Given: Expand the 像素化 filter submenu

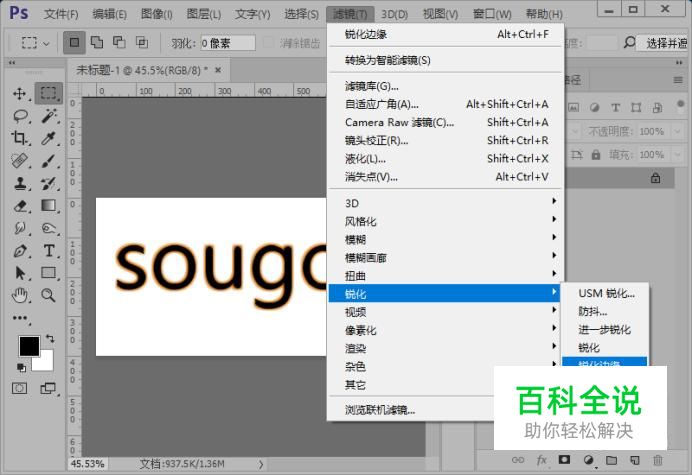Looking at the screenshot, I should pos(444,330).
